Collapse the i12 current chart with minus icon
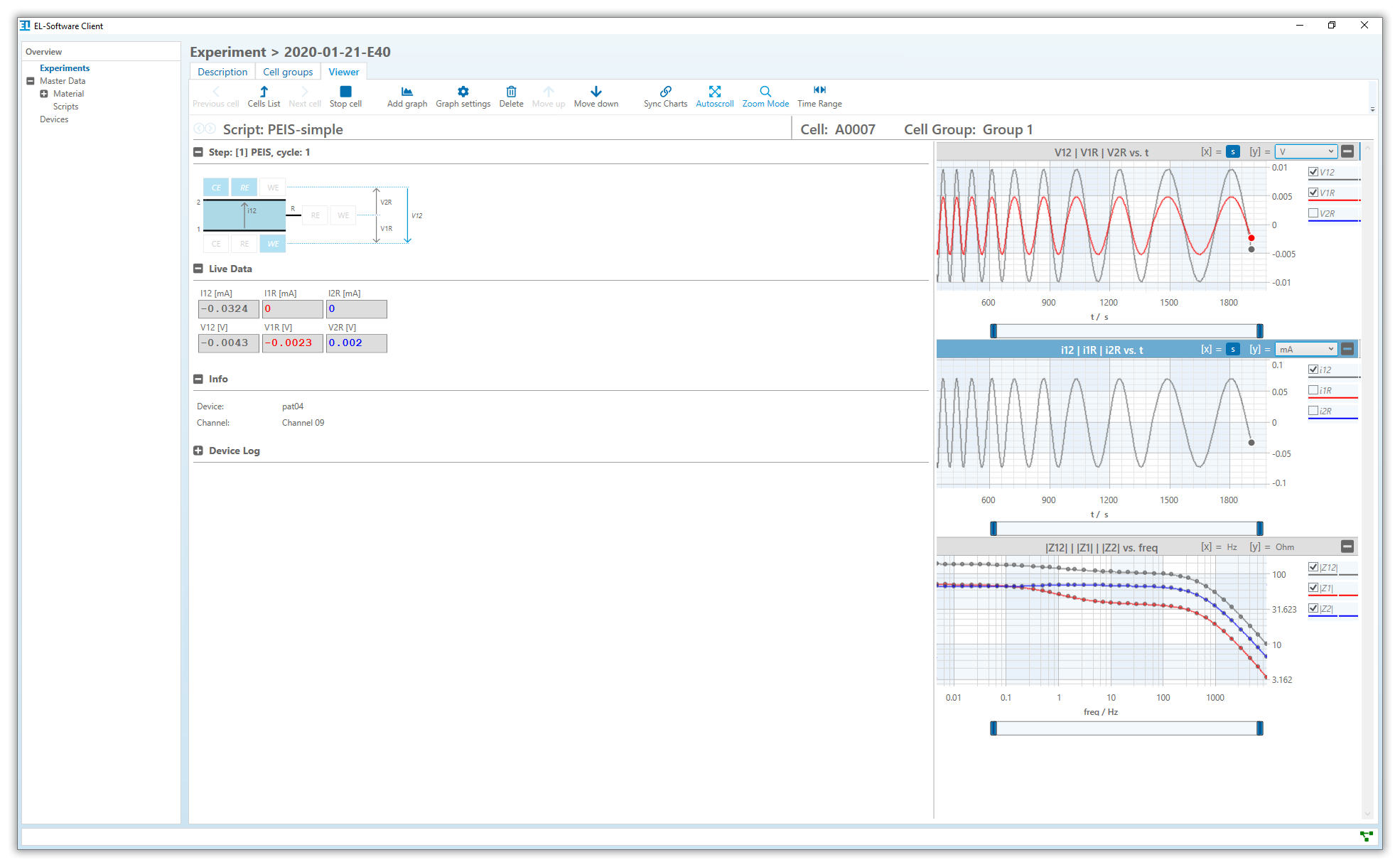 click(1347, 349)
